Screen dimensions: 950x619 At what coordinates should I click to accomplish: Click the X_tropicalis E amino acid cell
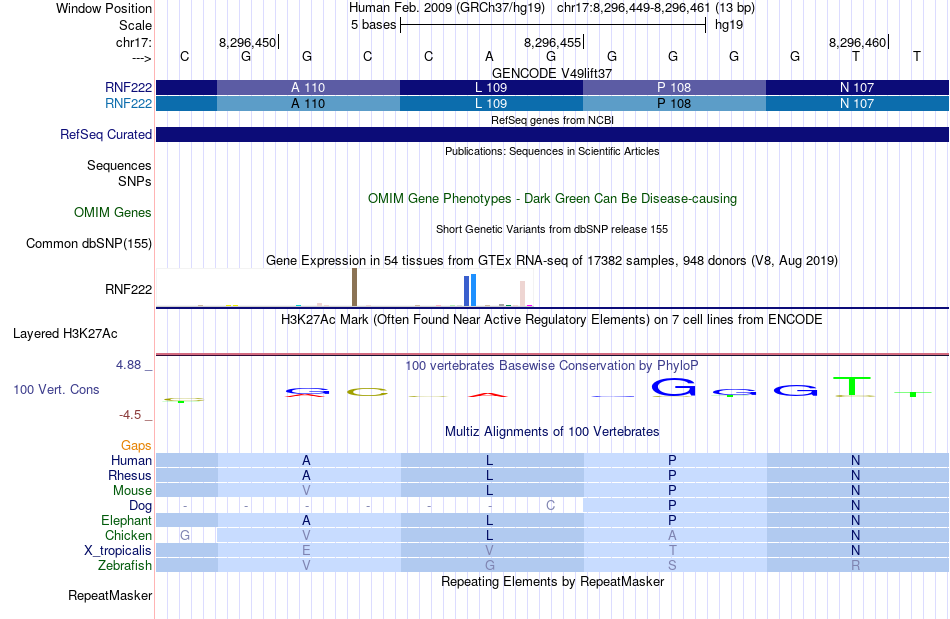[307, 551]
